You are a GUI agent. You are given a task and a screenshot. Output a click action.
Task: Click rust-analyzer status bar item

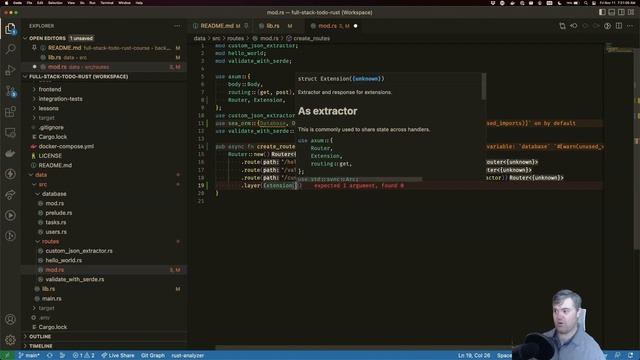coord(188,356)
